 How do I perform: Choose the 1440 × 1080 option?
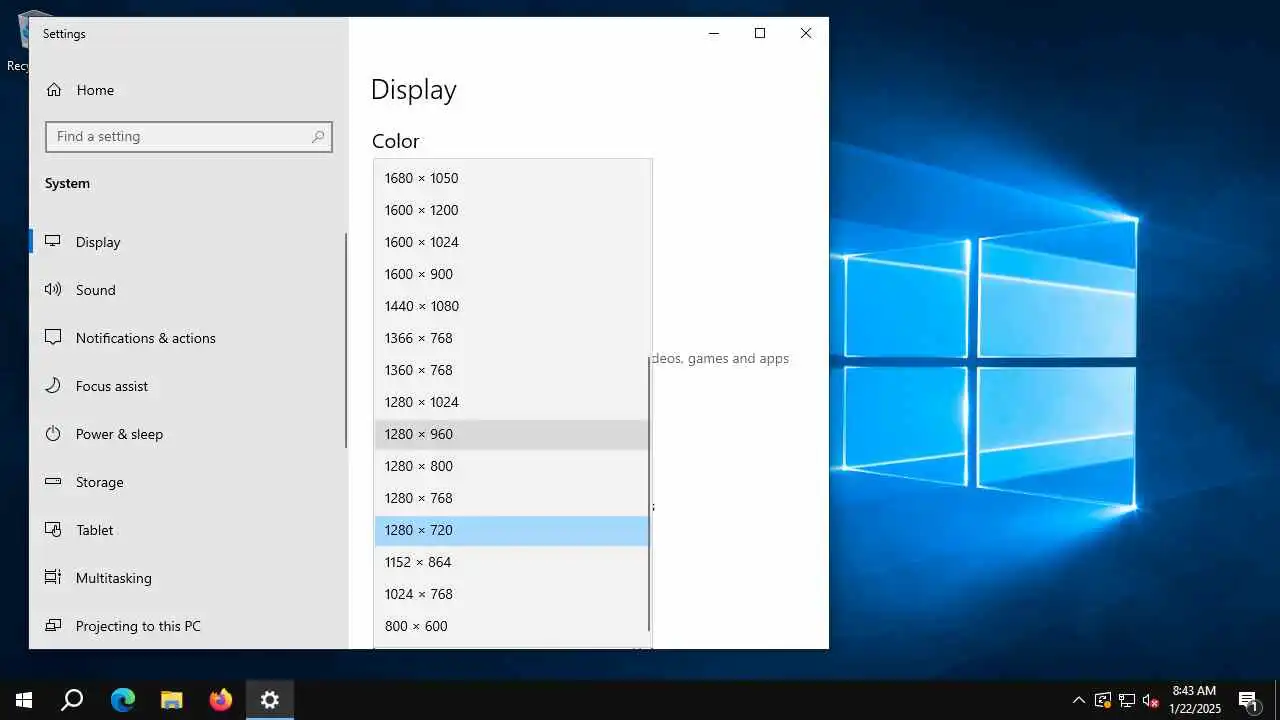[512, 306]
